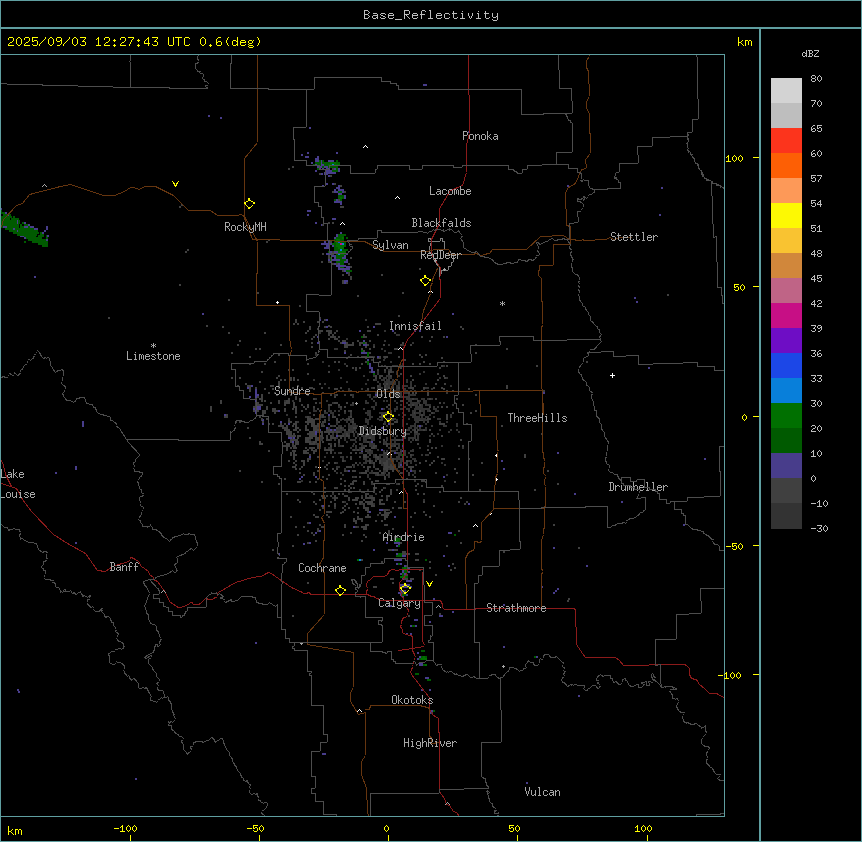Click the km unit label at top right
Image resolution: width=862 pixels, height=842 pixels.
(744, 42)
